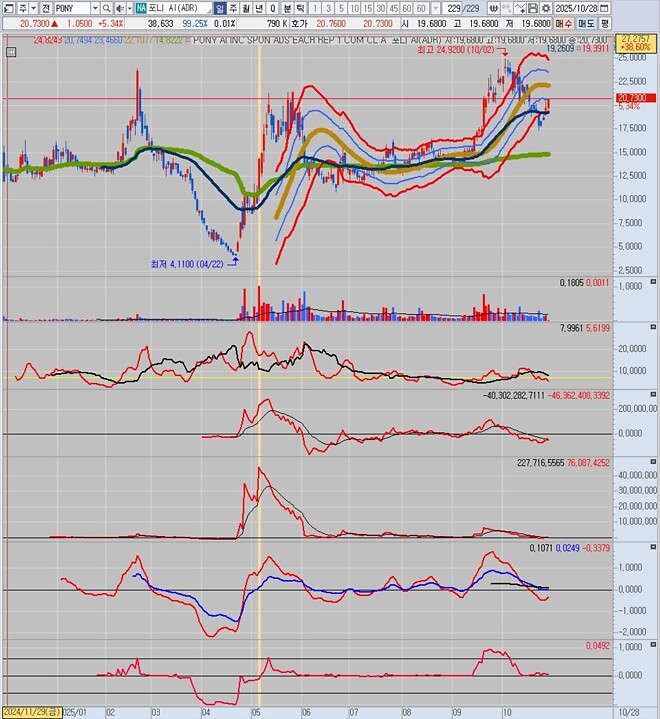Click the 38,633 volume value
Screen dimensions: 660x719
pyautogui.click(x=161, y=23)
